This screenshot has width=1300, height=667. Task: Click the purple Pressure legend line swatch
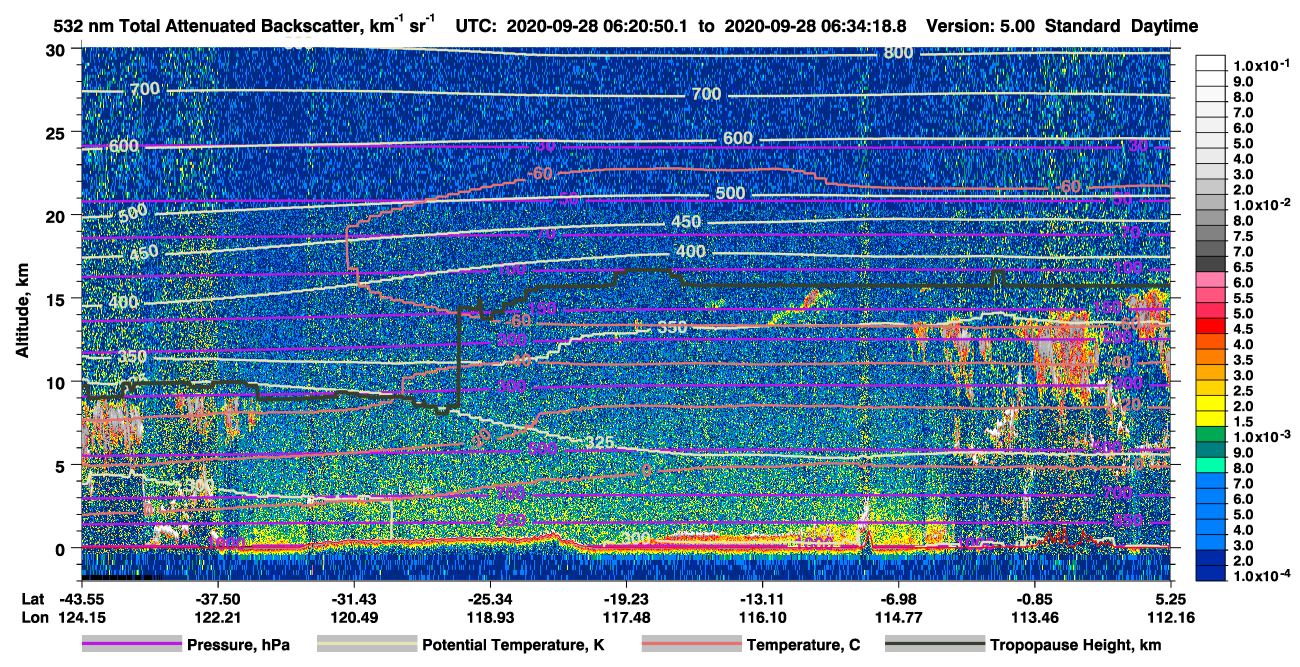(x=132, y=645)
